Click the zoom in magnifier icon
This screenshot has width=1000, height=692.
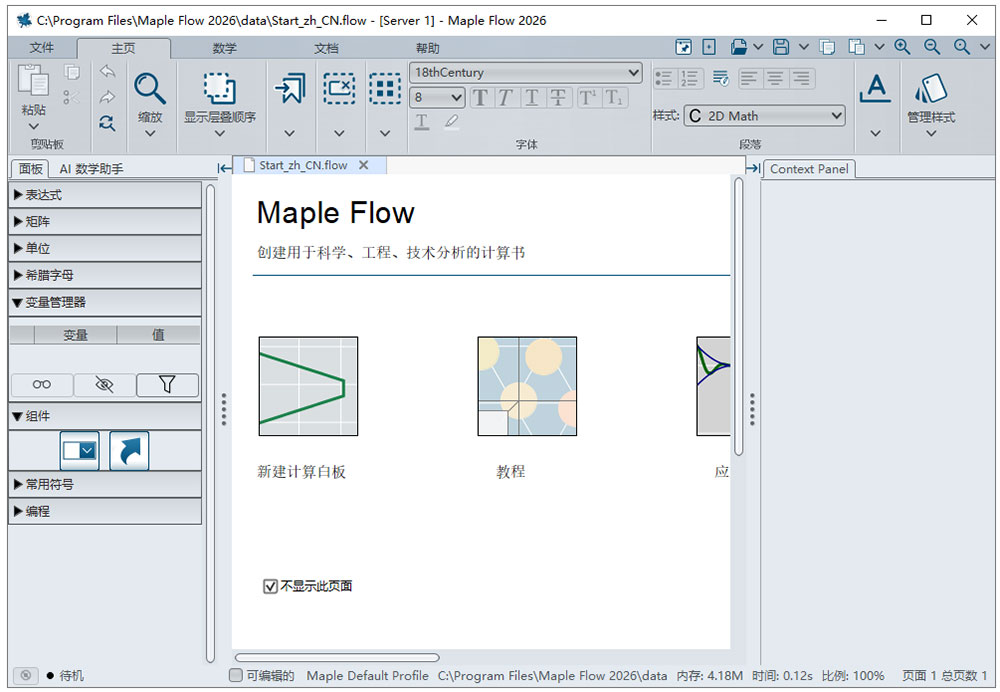click(902, 47)
